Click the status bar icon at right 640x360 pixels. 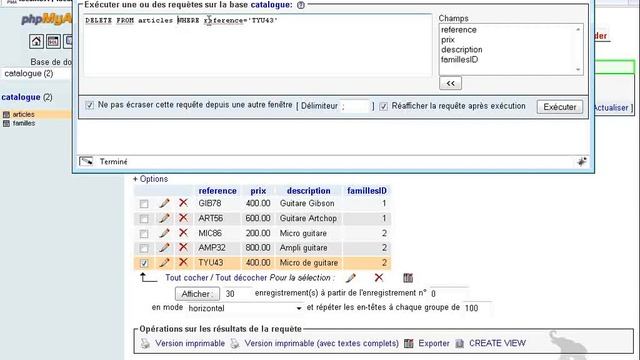[582, 162]
